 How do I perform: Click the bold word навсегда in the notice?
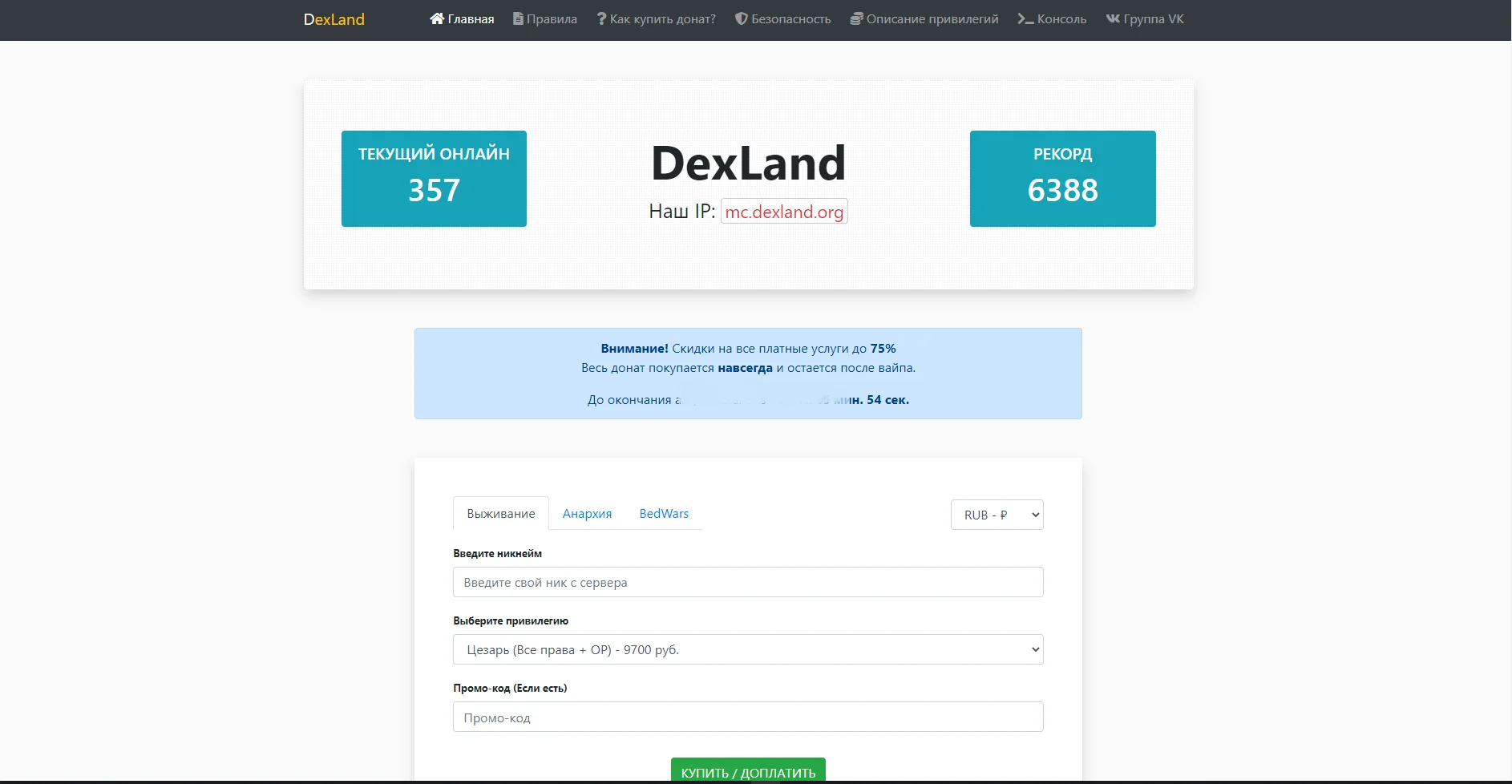[745, 368]
